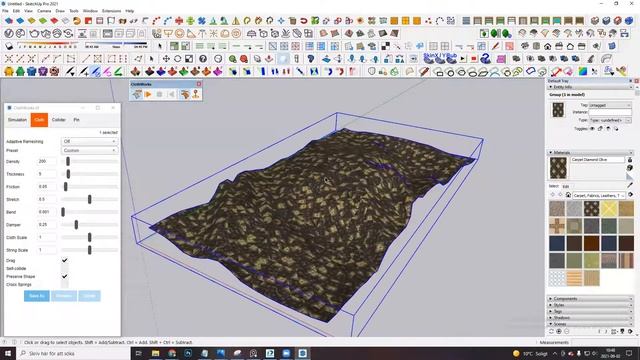Toggle the Cross Springs checkbox

click(64, 284)
